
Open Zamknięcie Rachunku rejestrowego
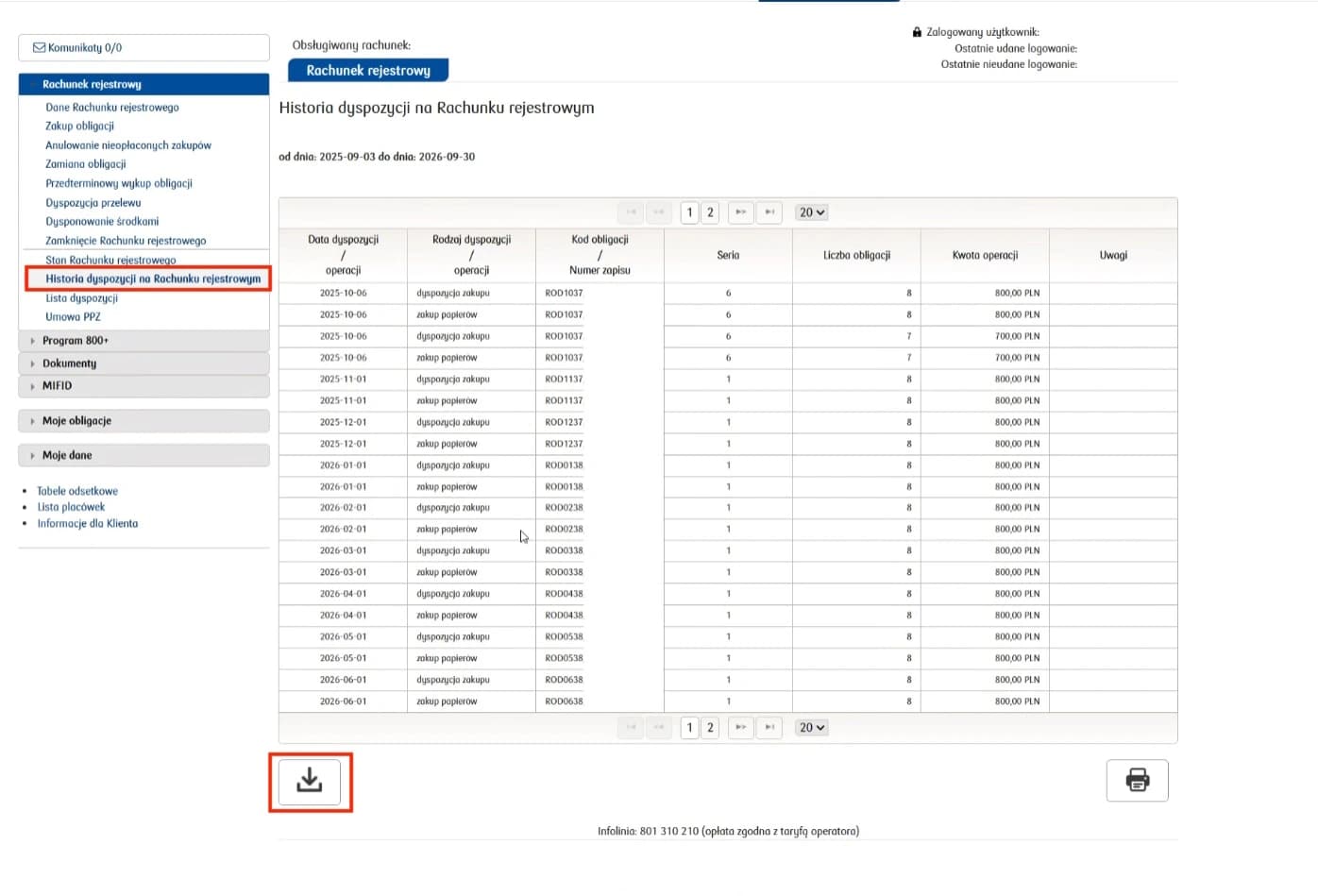[126, 241]
